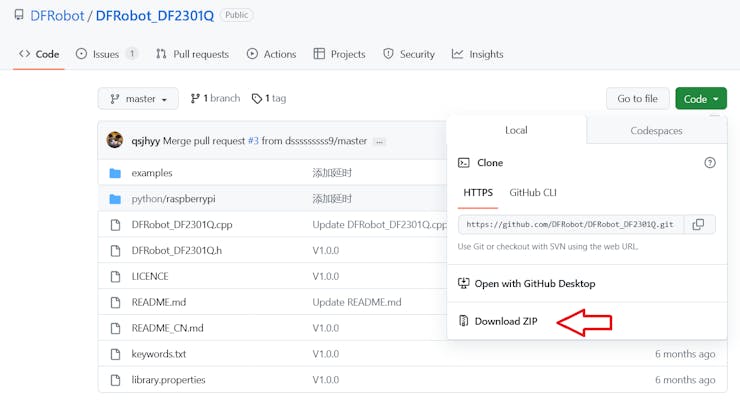Screen dimensions: 740x403
Task: Click Open with GitHub Desktop
Action: pyautogui.click(x=534, y=284)
